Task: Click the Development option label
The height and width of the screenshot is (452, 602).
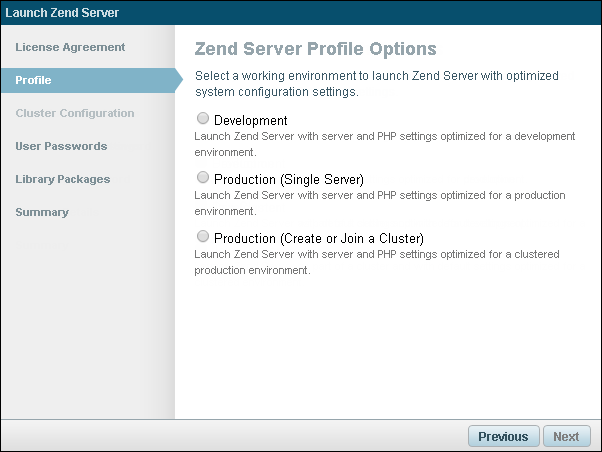Action: pos(251,121)
